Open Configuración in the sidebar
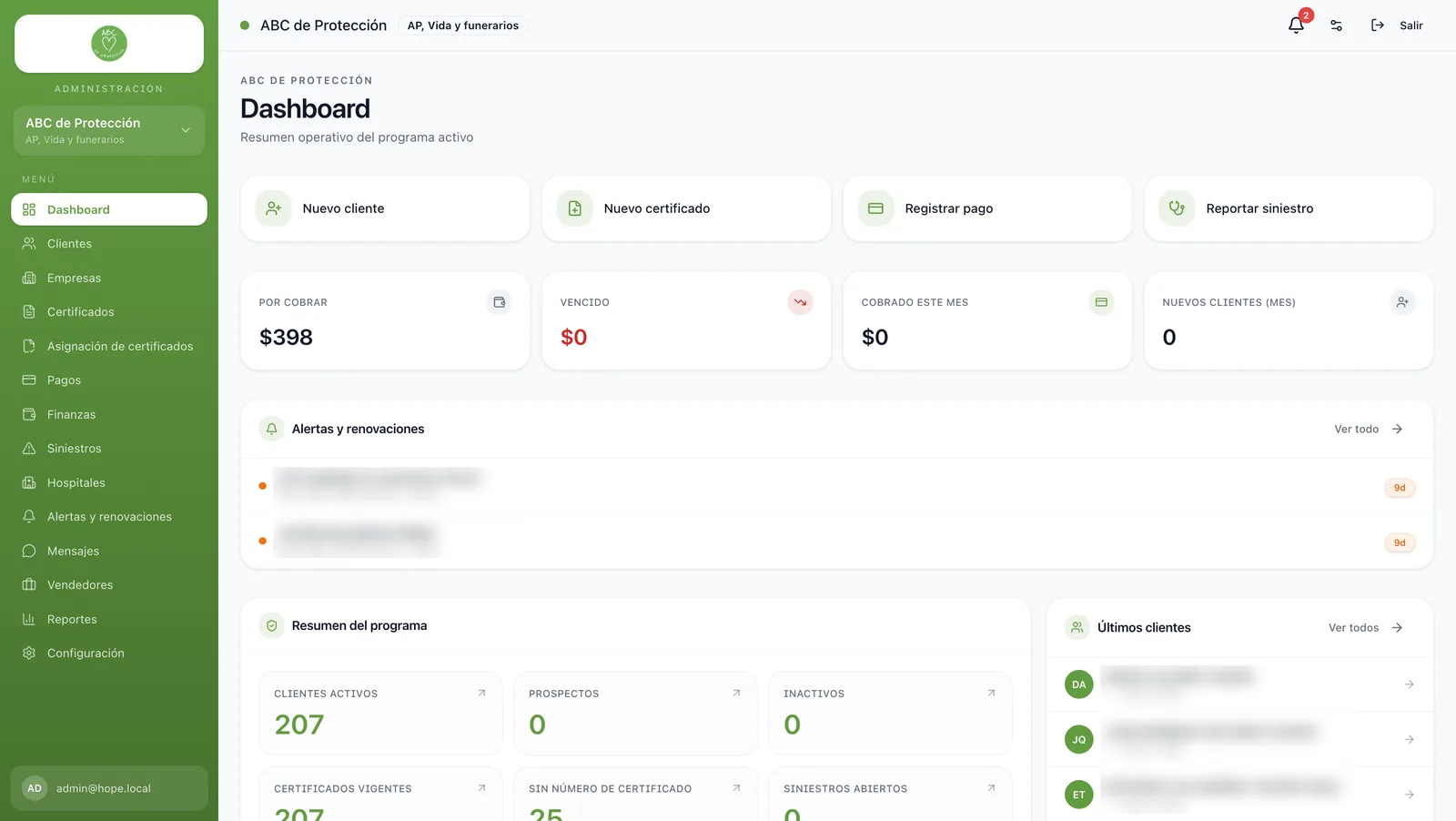 pos(109,654)
